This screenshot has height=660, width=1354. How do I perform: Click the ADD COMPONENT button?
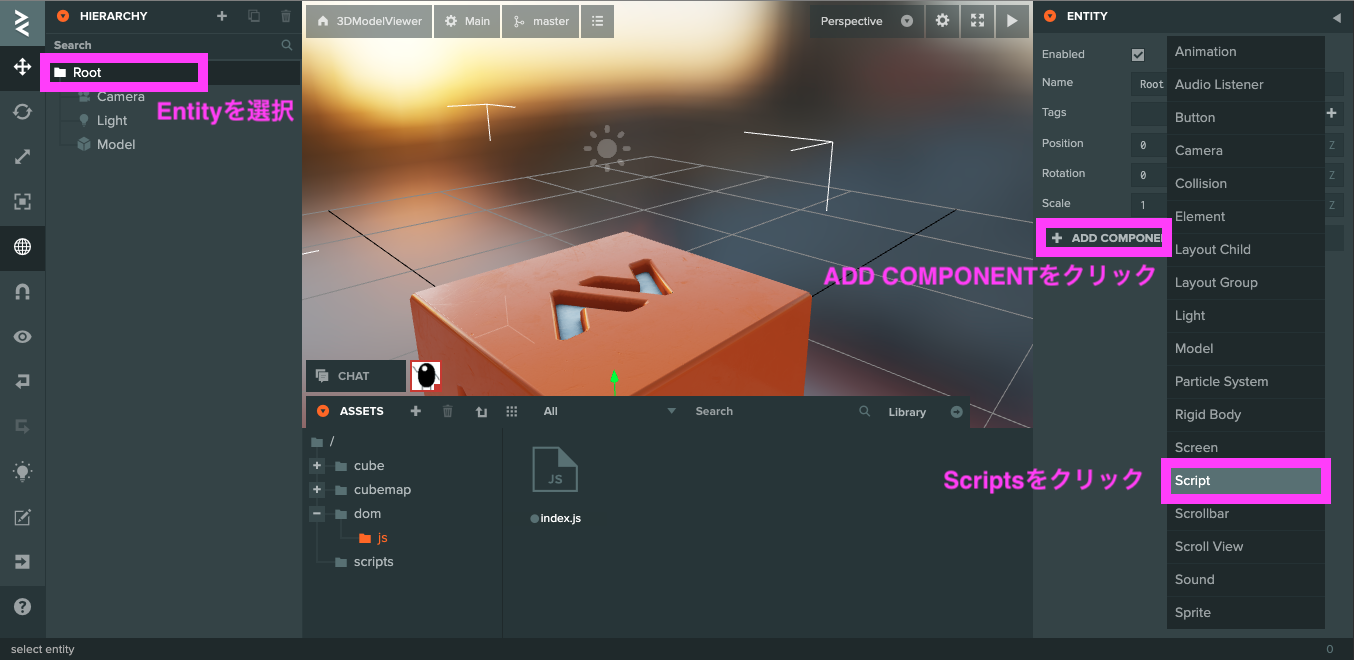(1105, 238)
